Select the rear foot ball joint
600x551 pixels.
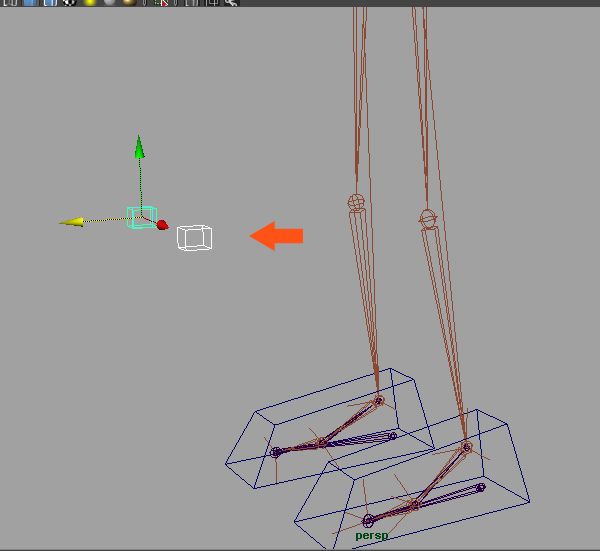coord(322,443)
